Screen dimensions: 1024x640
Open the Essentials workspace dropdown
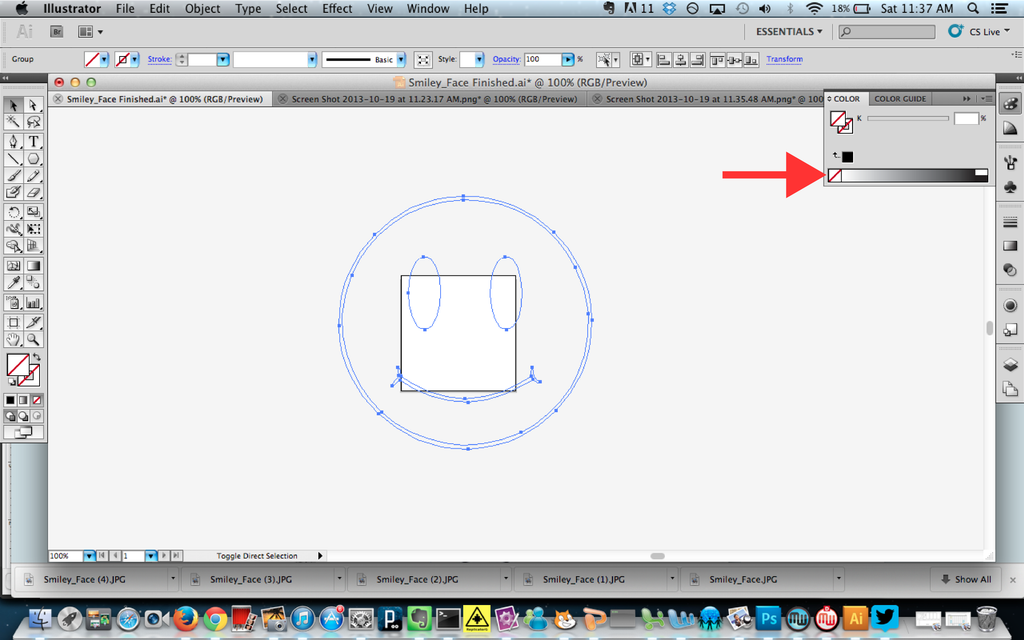coord(789,32)
